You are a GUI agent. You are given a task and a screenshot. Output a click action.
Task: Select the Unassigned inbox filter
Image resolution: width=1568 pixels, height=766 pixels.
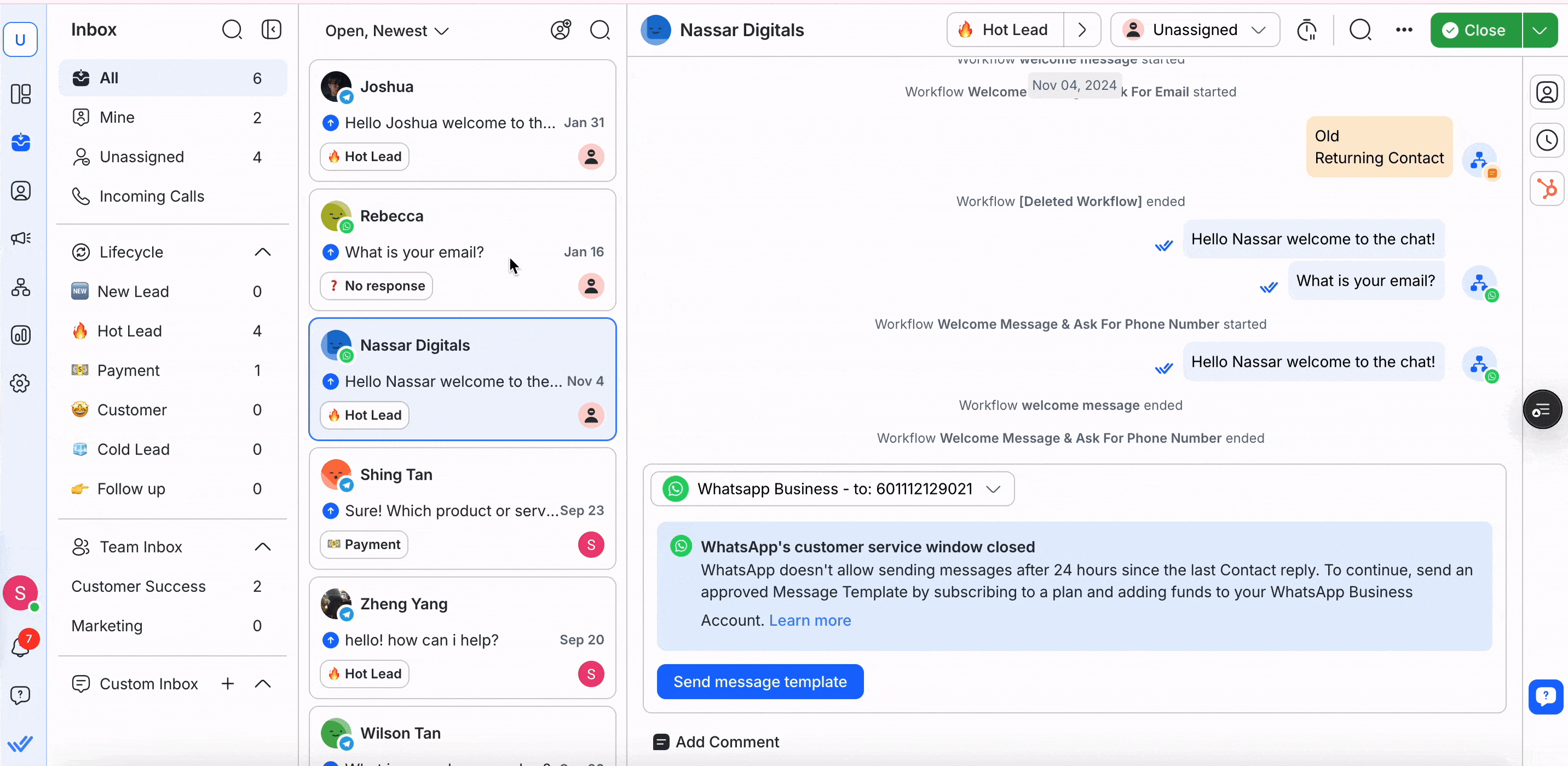(142, 157)
